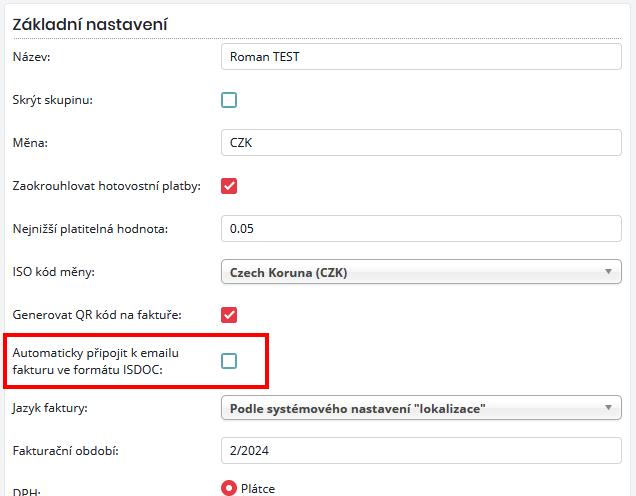Click the 'Název:' label text
Viewport: 636px width, 496px height.
pyautogui.click(x=32, y=57)
